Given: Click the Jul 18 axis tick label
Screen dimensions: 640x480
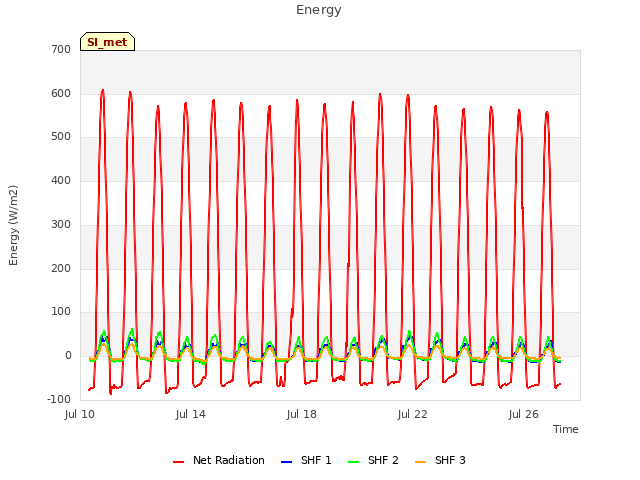Looking at the screenshot, I should point(302,414).
